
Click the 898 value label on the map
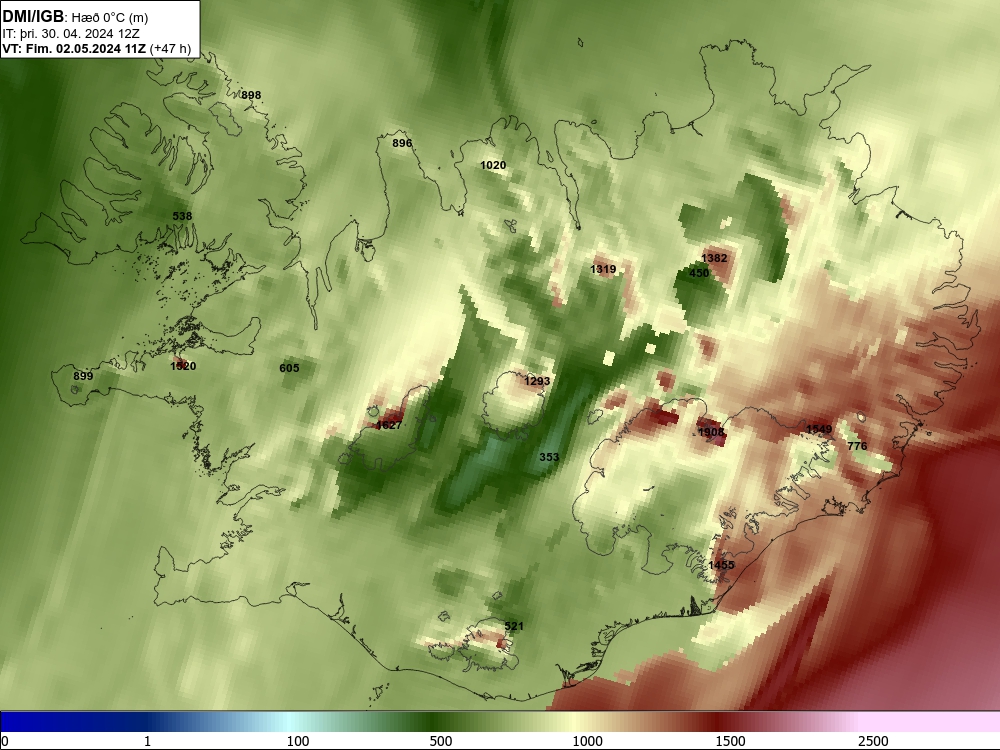pos(251,95)
